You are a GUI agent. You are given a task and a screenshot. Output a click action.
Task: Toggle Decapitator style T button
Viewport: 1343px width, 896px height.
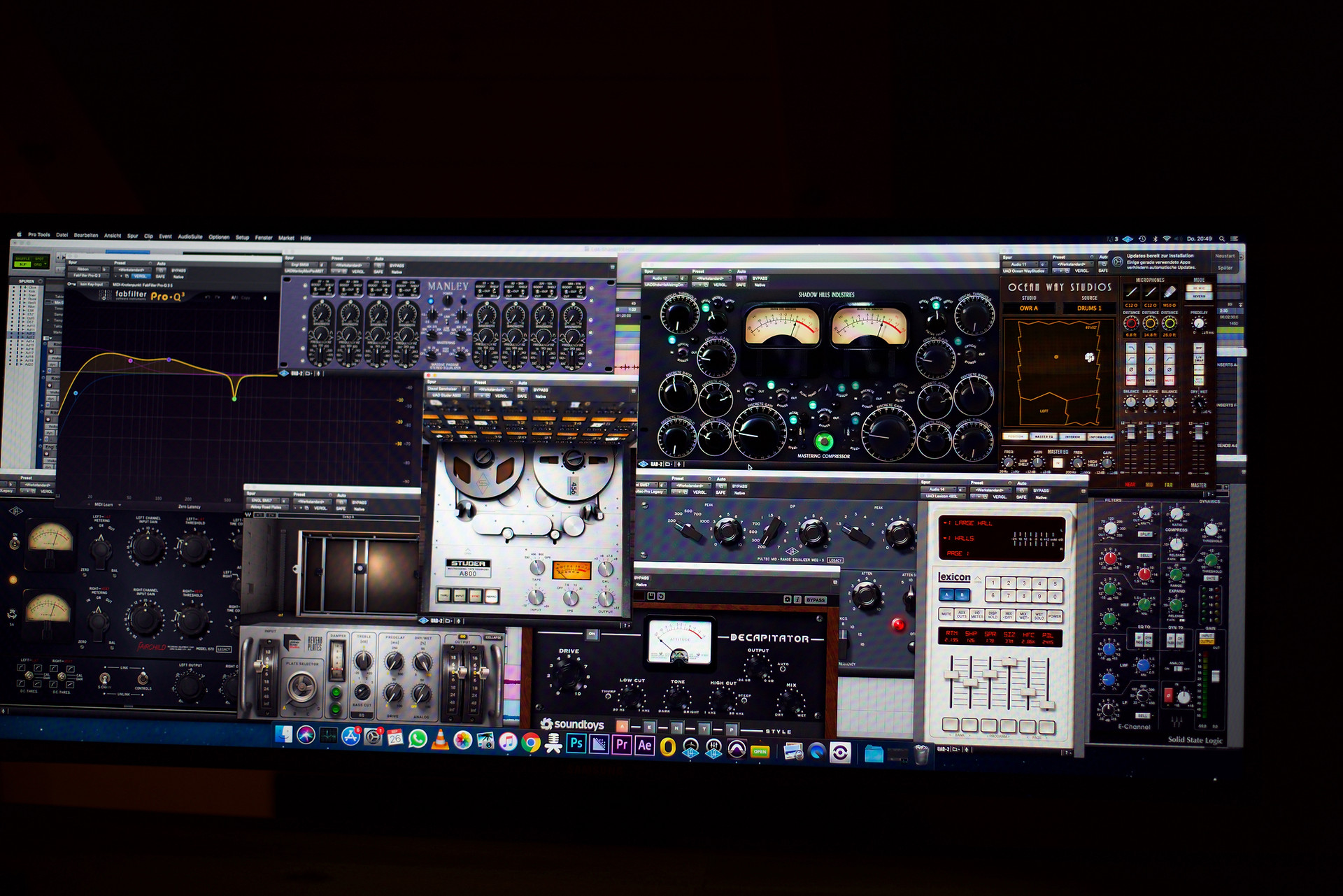point(704,729)
